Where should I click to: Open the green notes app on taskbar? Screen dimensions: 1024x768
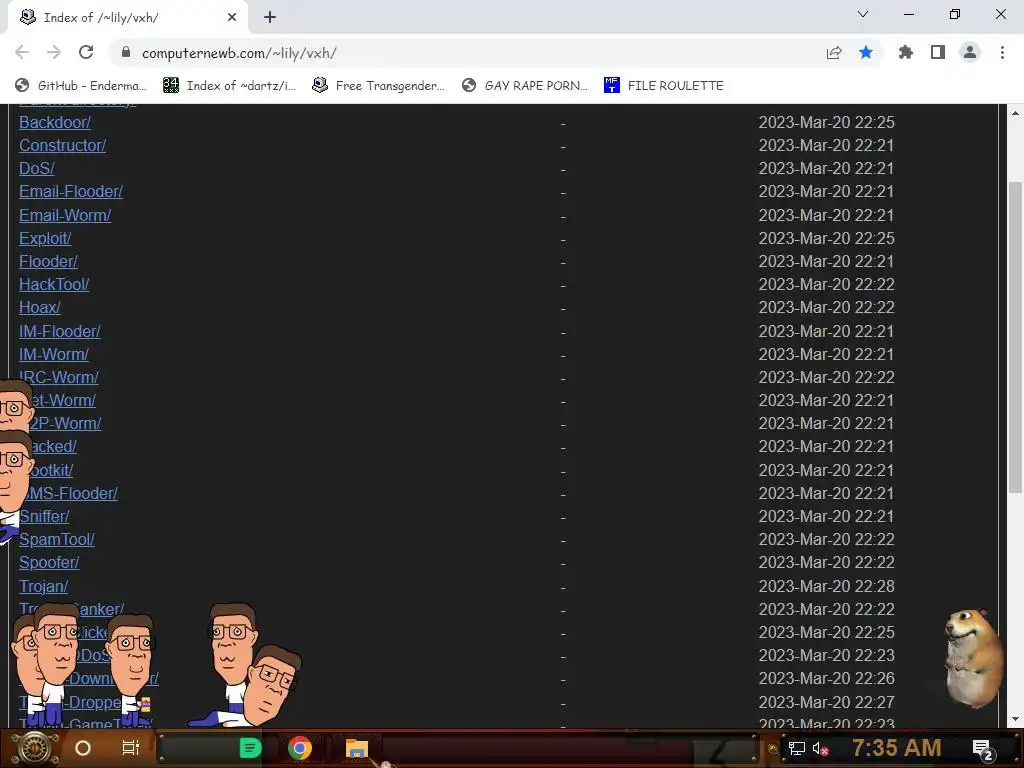(x=251, y=748)
